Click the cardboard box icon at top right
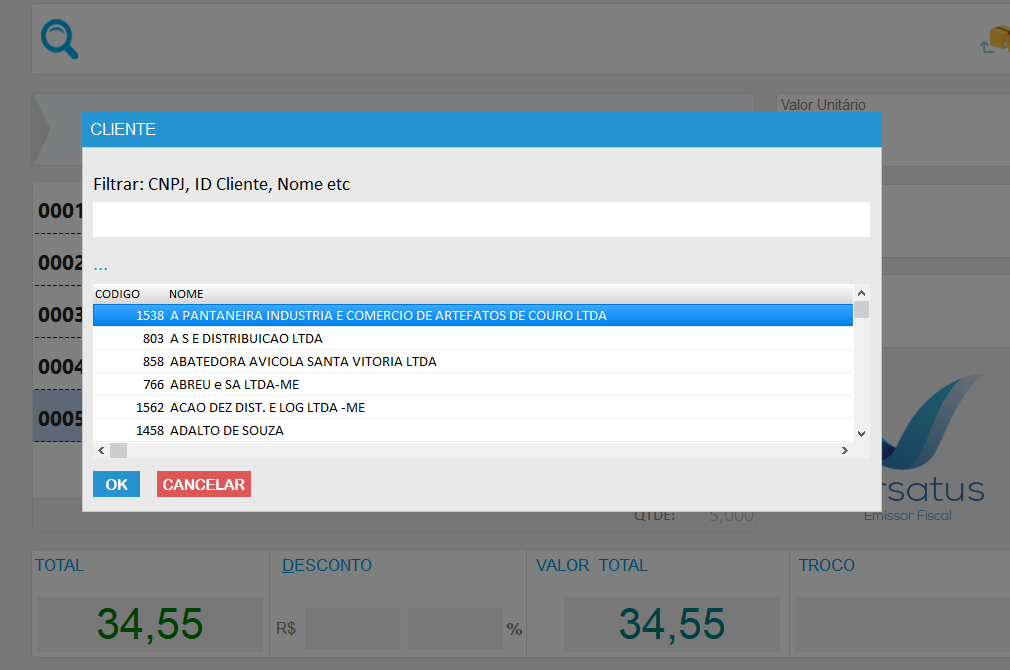 pos(998,40)
